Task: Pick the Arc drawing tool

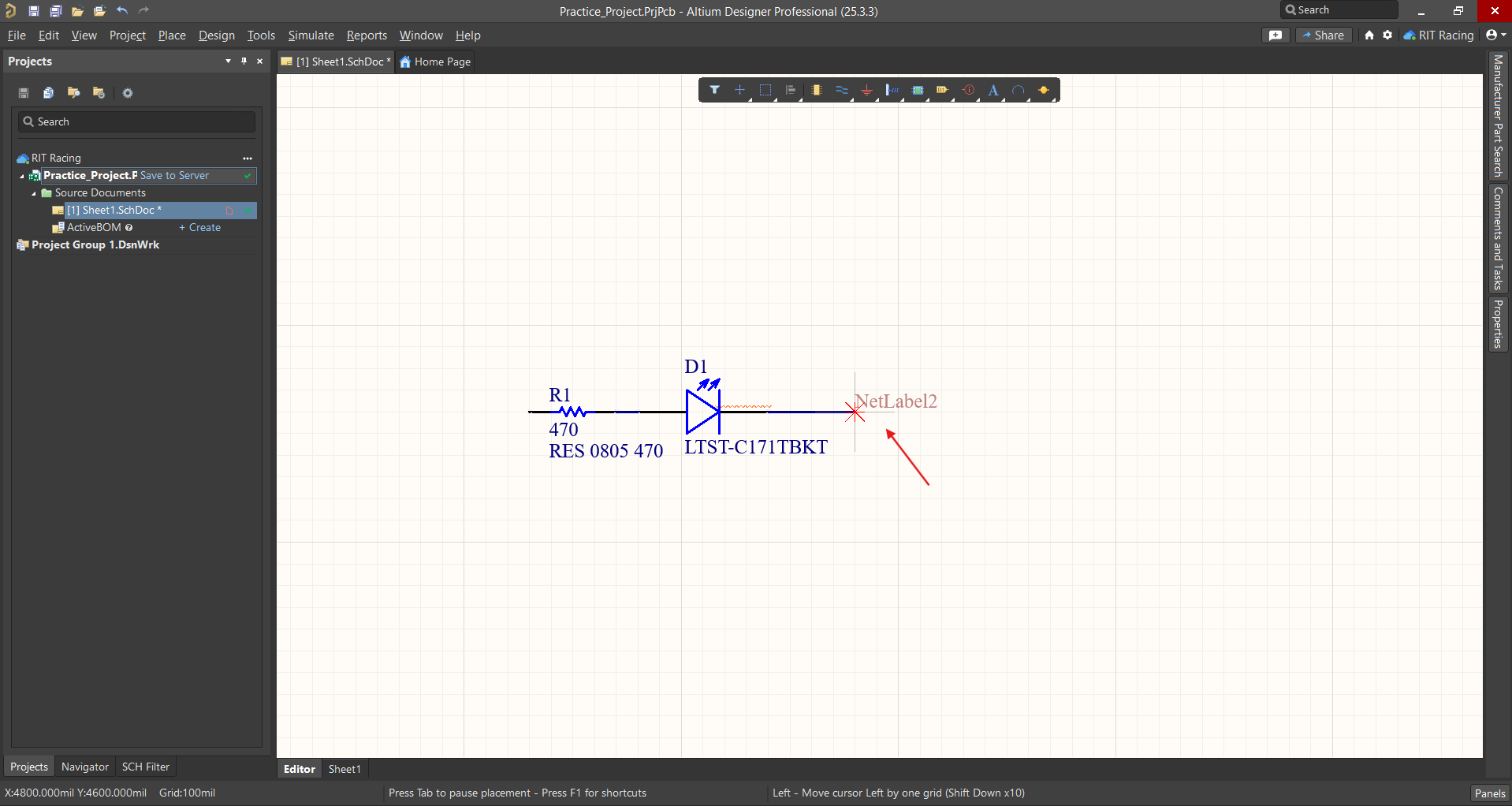Action: tap(1019, 90)
